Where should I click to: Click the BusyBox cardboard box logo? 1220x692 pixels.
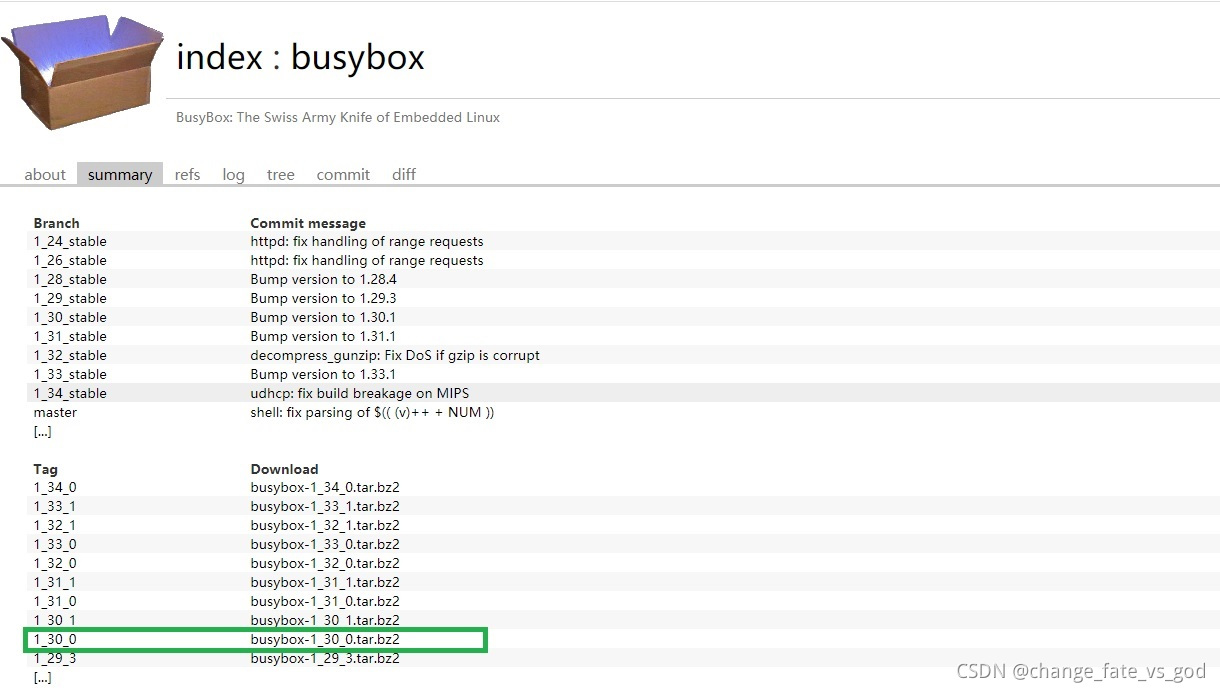tap(82, 72)
